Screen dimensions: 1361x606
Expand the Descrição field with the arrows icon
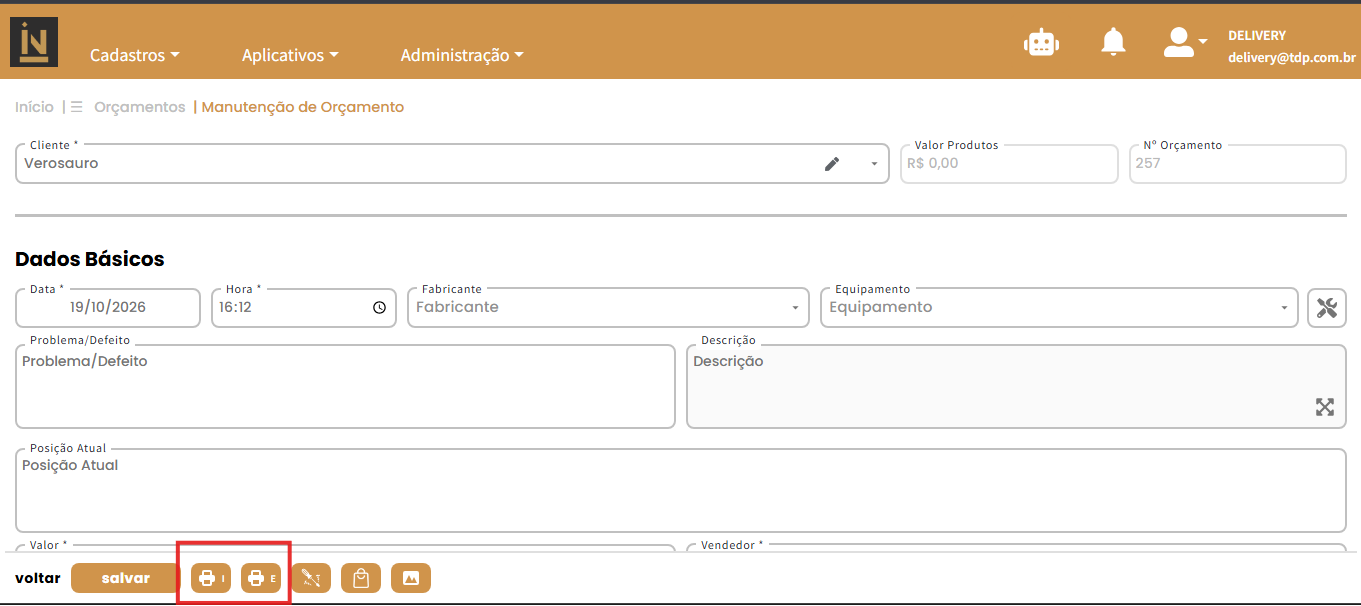tap(1325, 407)
